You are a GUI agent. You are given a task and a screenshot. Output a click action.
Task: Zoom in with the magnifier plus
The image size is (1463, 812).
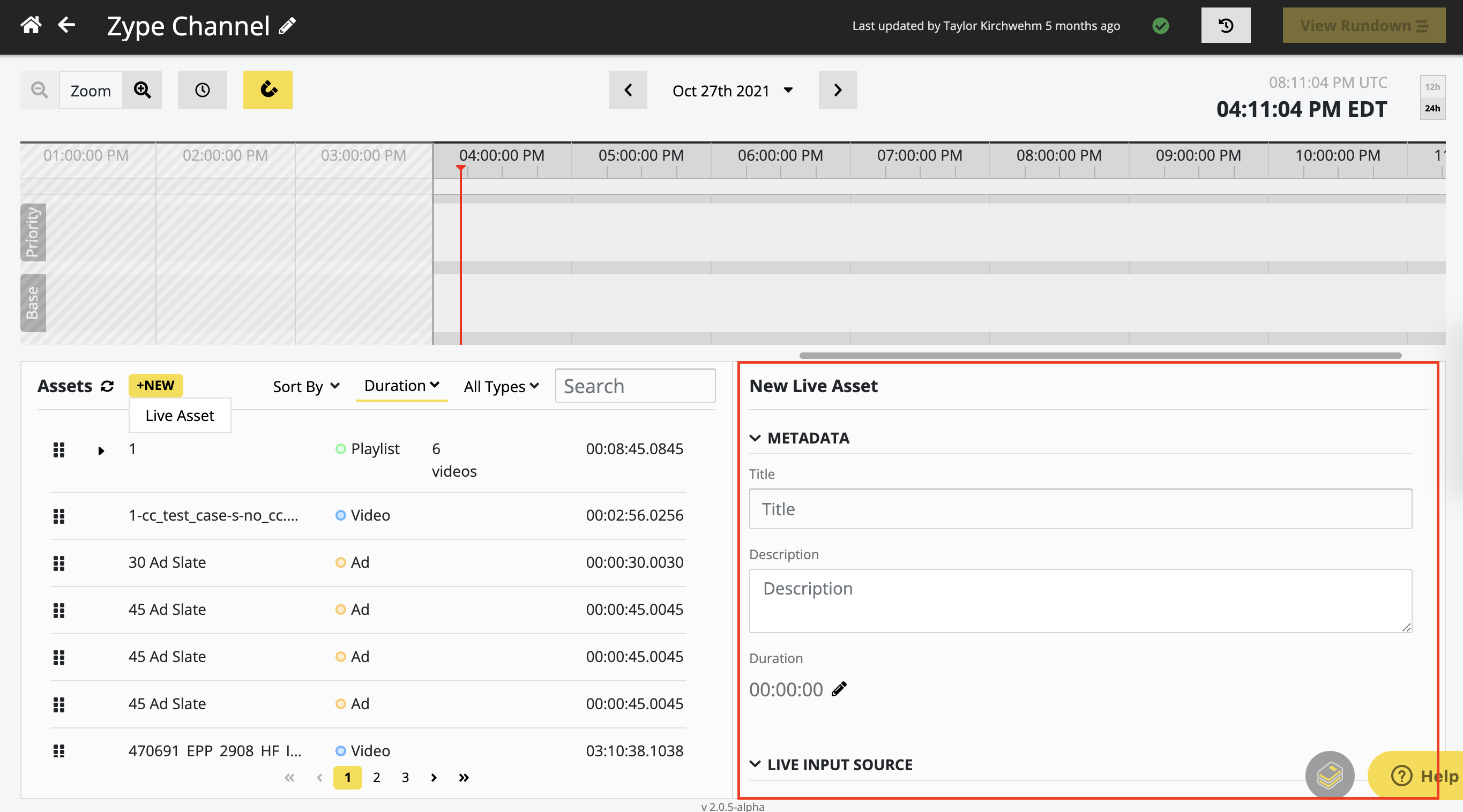pos(142,90)
